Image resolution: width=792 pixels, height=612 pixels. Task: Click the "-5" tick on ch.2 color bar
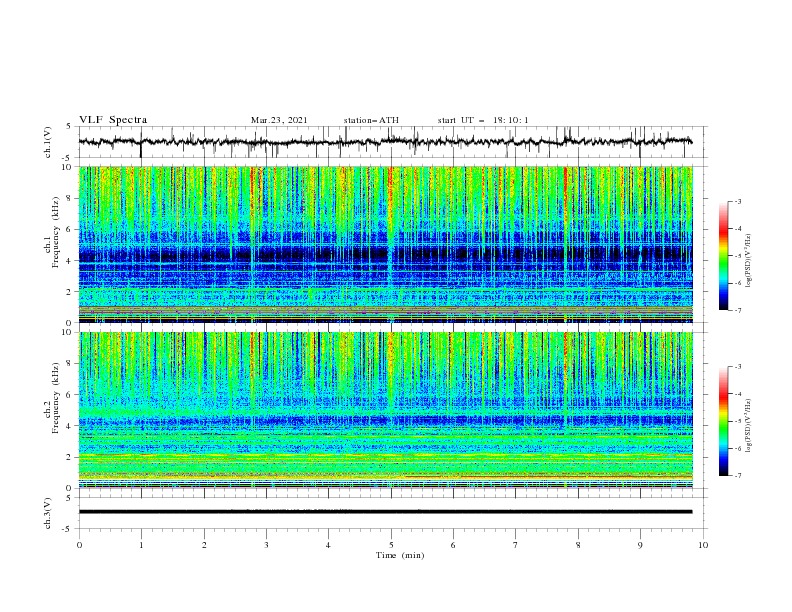point(738,421)
